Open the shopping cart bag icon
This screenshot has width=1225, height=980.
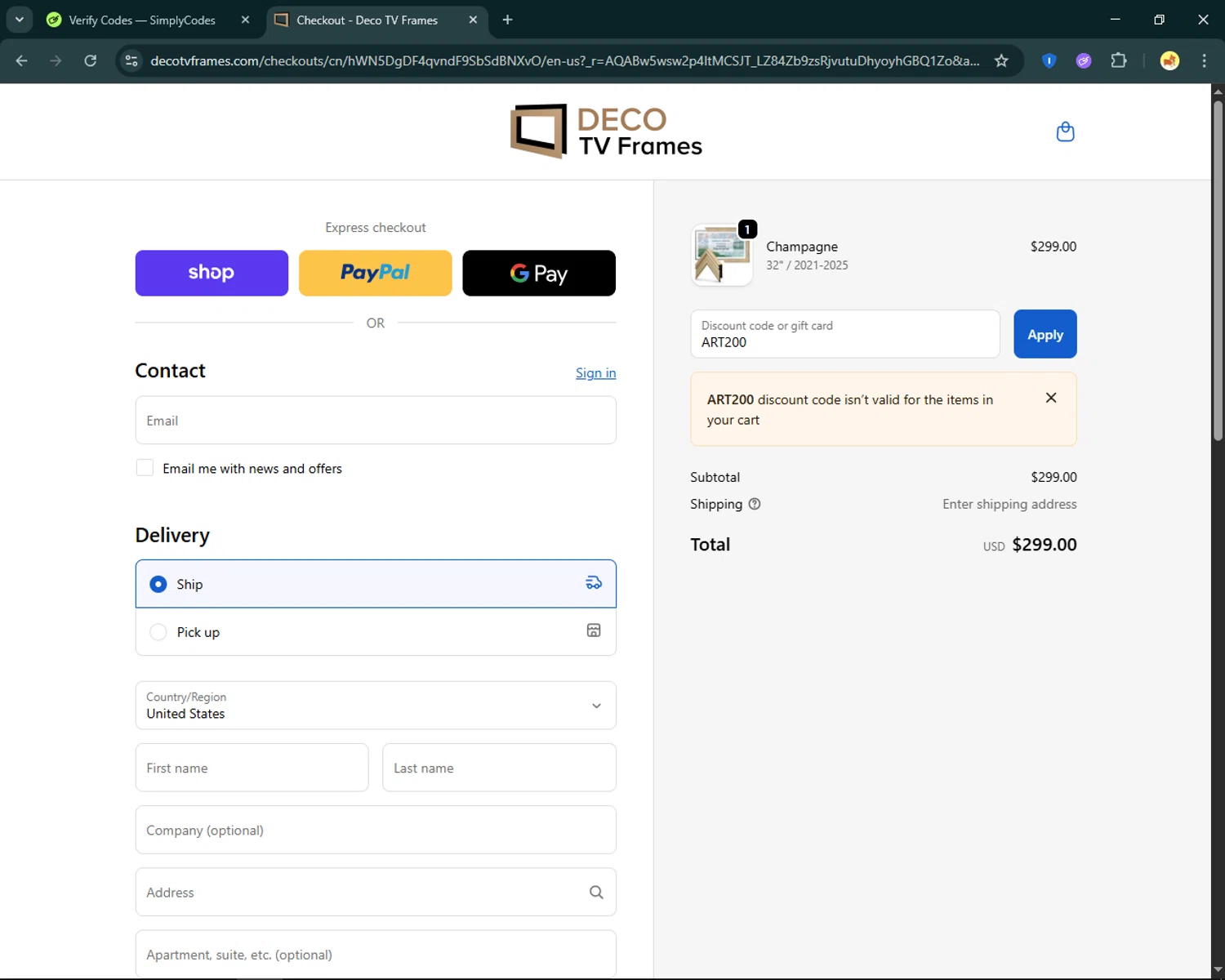[1065, 131]
